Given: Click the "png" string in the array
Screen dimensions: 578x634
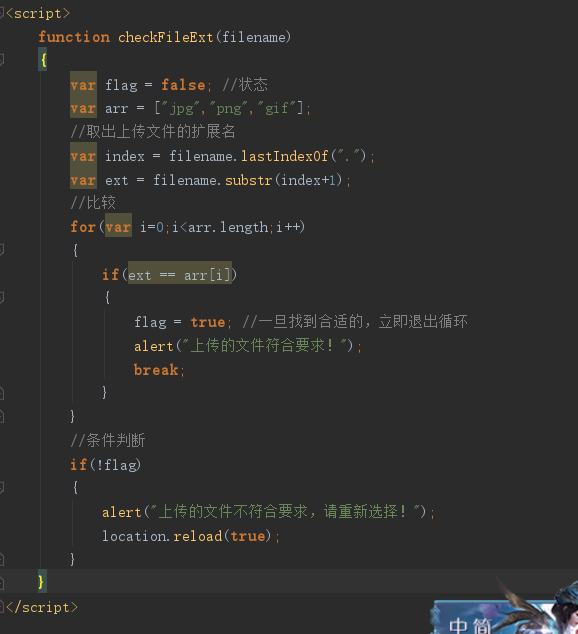Looking at the screenshot, I should [228, 108].
